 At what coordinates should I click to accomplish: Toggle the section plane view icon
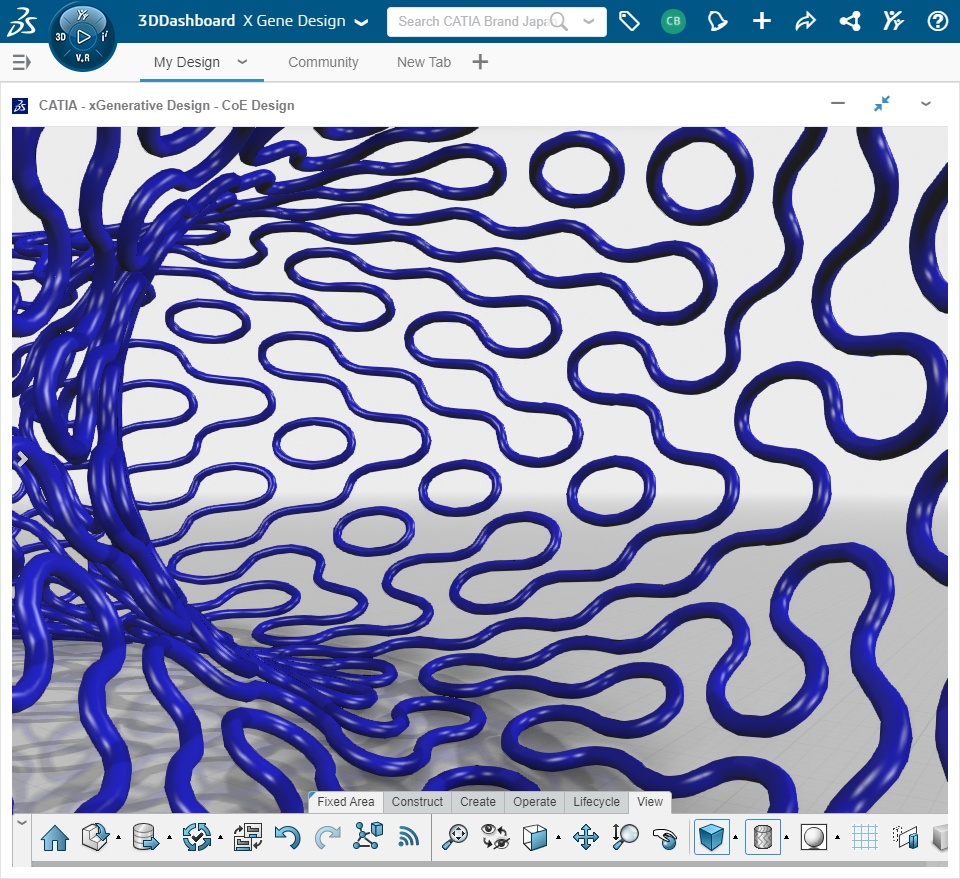(x=906, y=837)
